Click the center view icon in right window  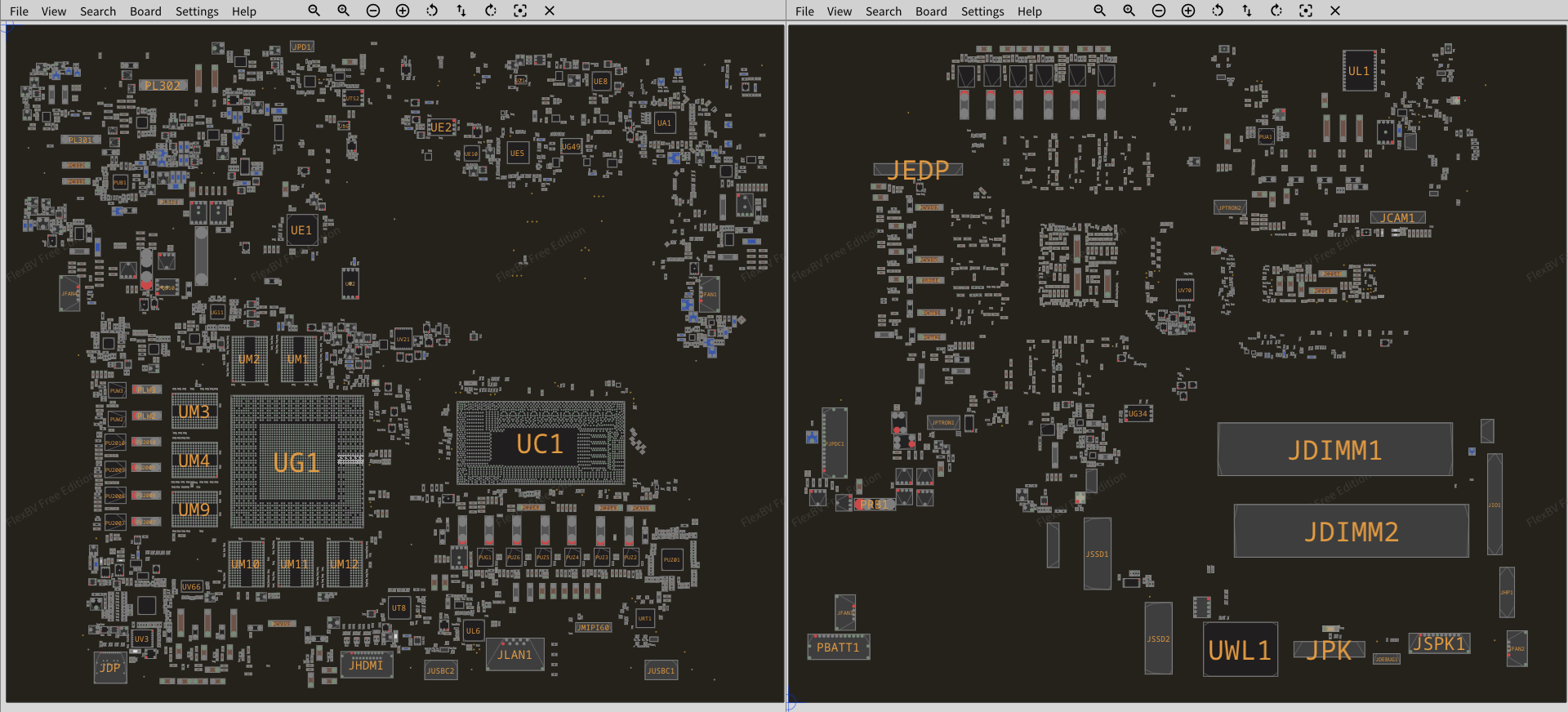tap(1306, 11)
